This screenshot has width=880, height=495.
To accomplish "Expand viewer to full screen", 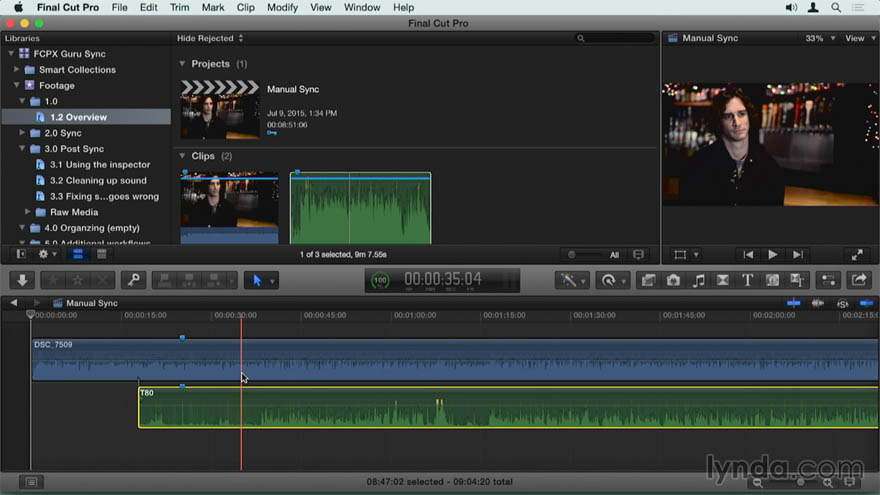I will [857, 255].
